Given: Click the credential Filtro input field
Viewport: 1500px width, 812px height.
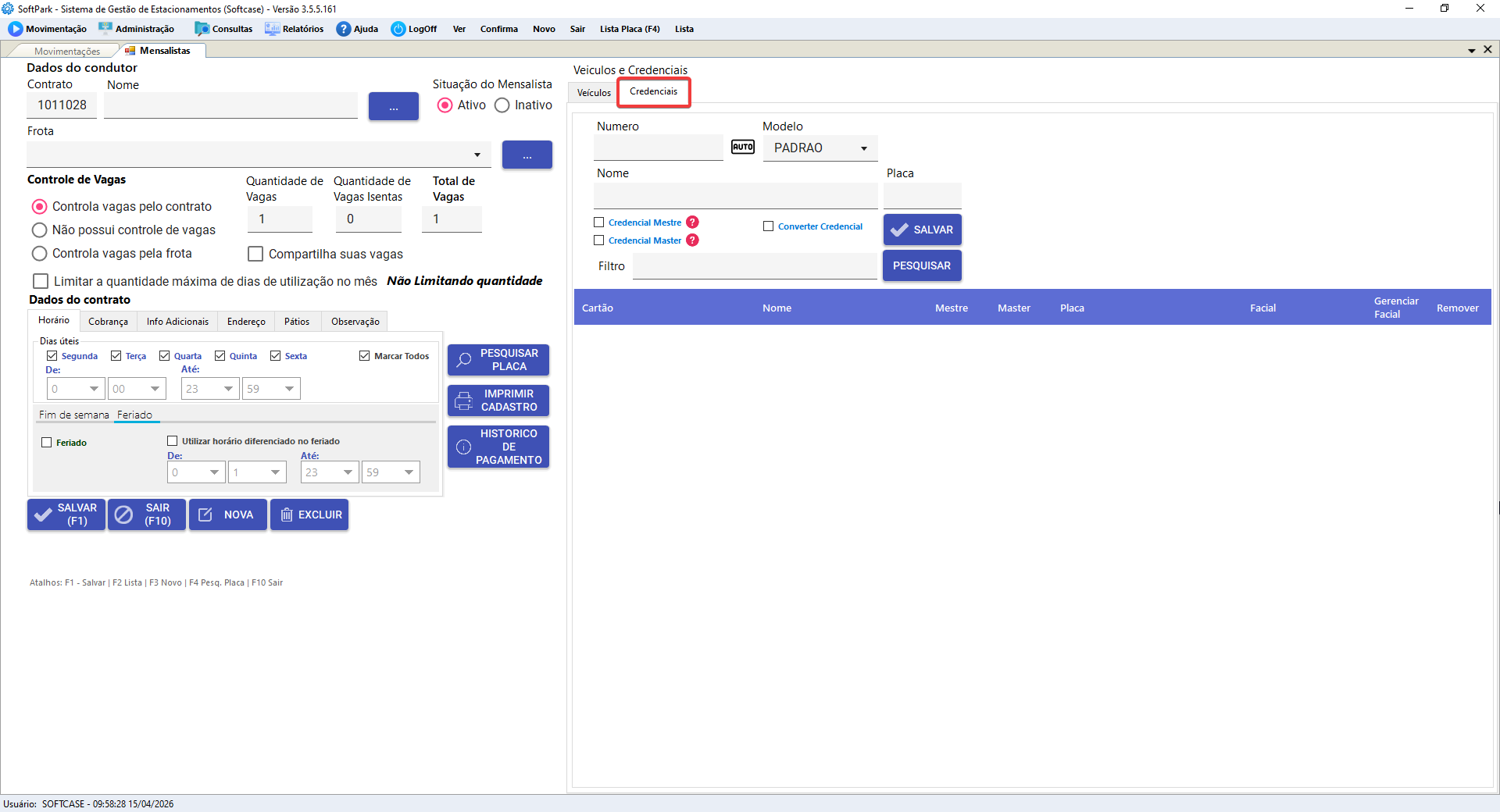Looking at the screenshot, I should click(755, 266).
